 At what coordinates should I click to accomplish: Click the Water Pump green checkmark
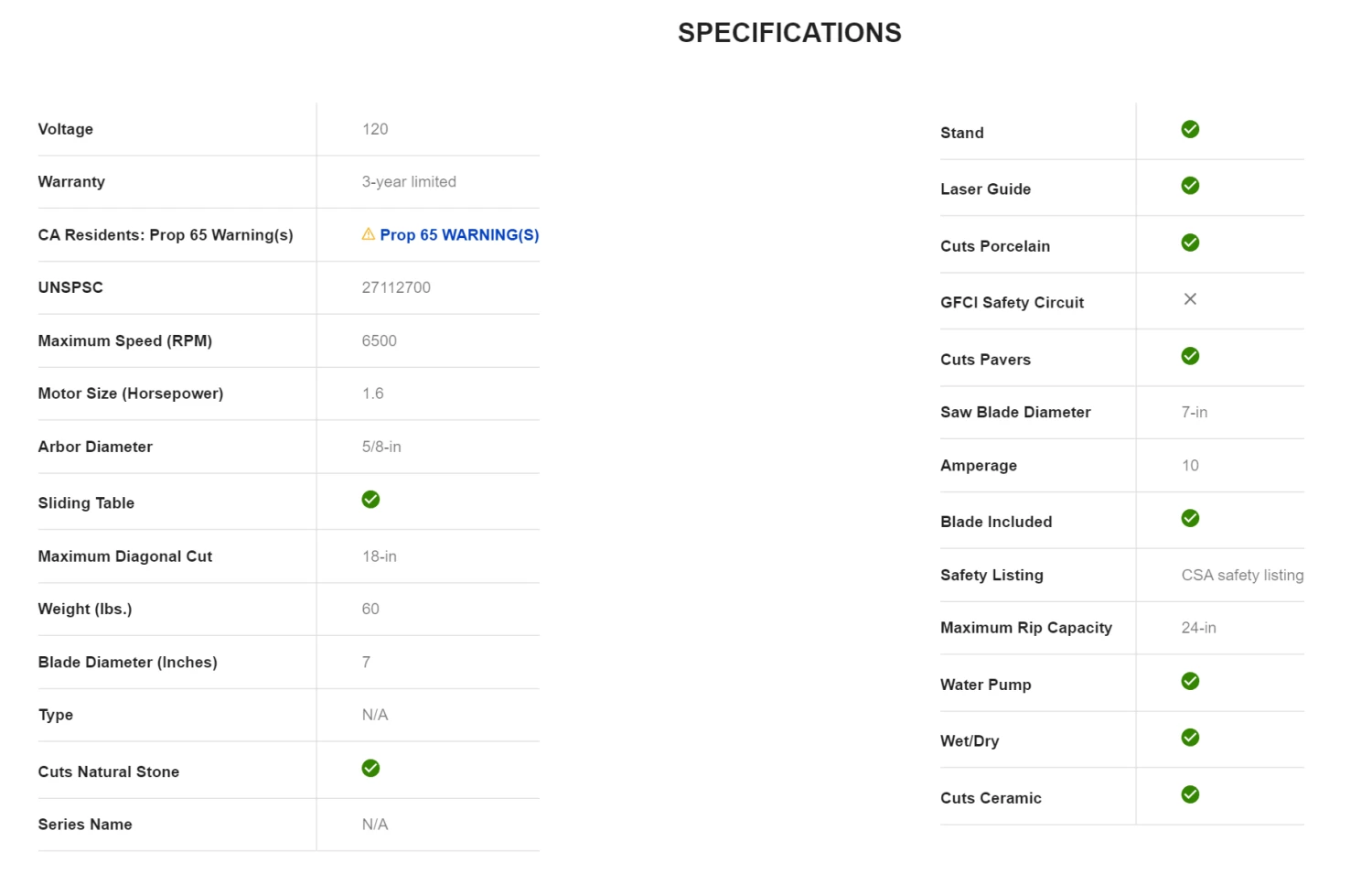[x=1190, y=682]
